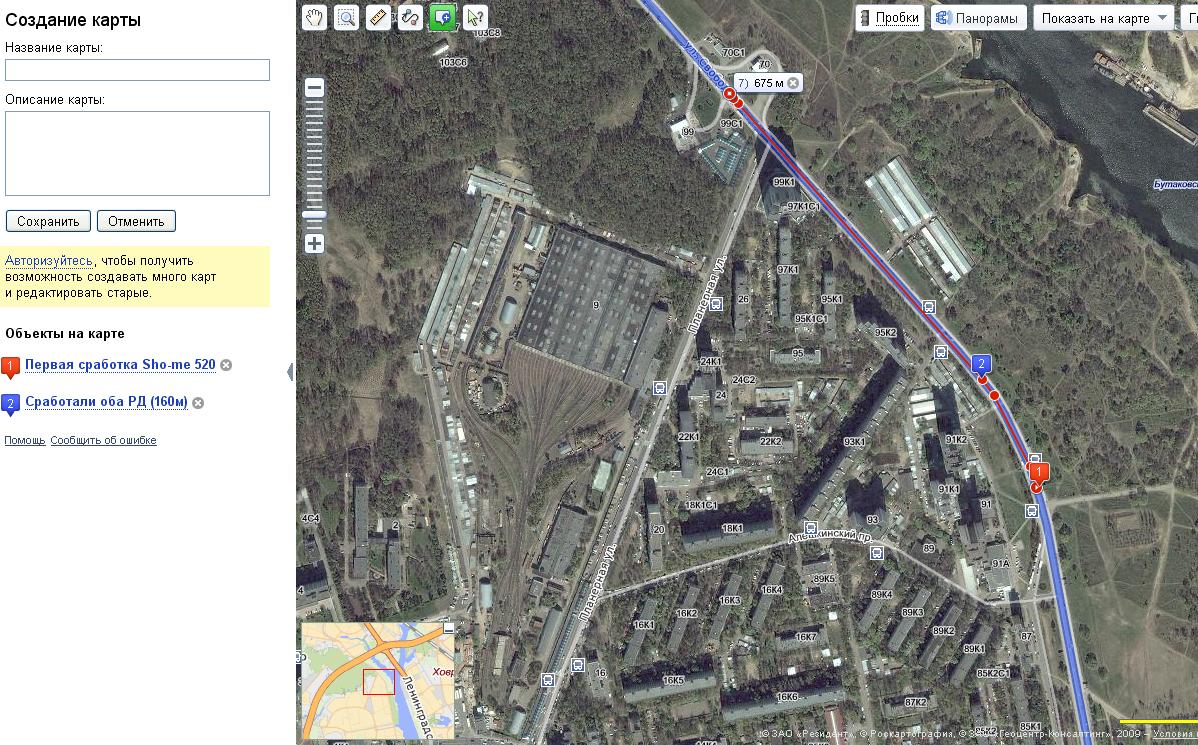This screenshot has height=745, width=1198.
Task: Activate the zoom-to-area magnifier tool
Action: [x=346, y=18]
